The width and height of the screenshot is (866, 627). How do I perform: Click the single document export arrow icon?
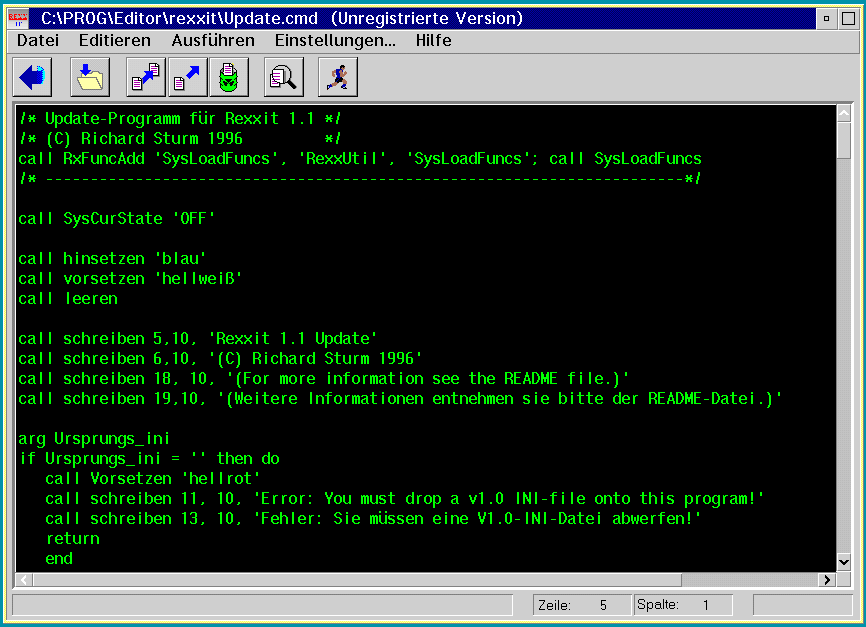tap(186, 77)
